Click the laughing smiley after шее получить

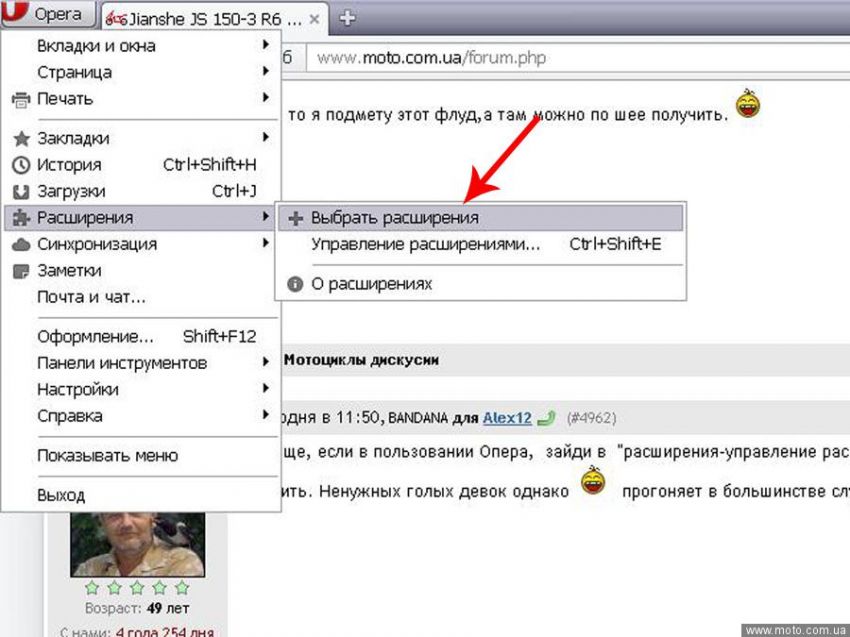748,104
